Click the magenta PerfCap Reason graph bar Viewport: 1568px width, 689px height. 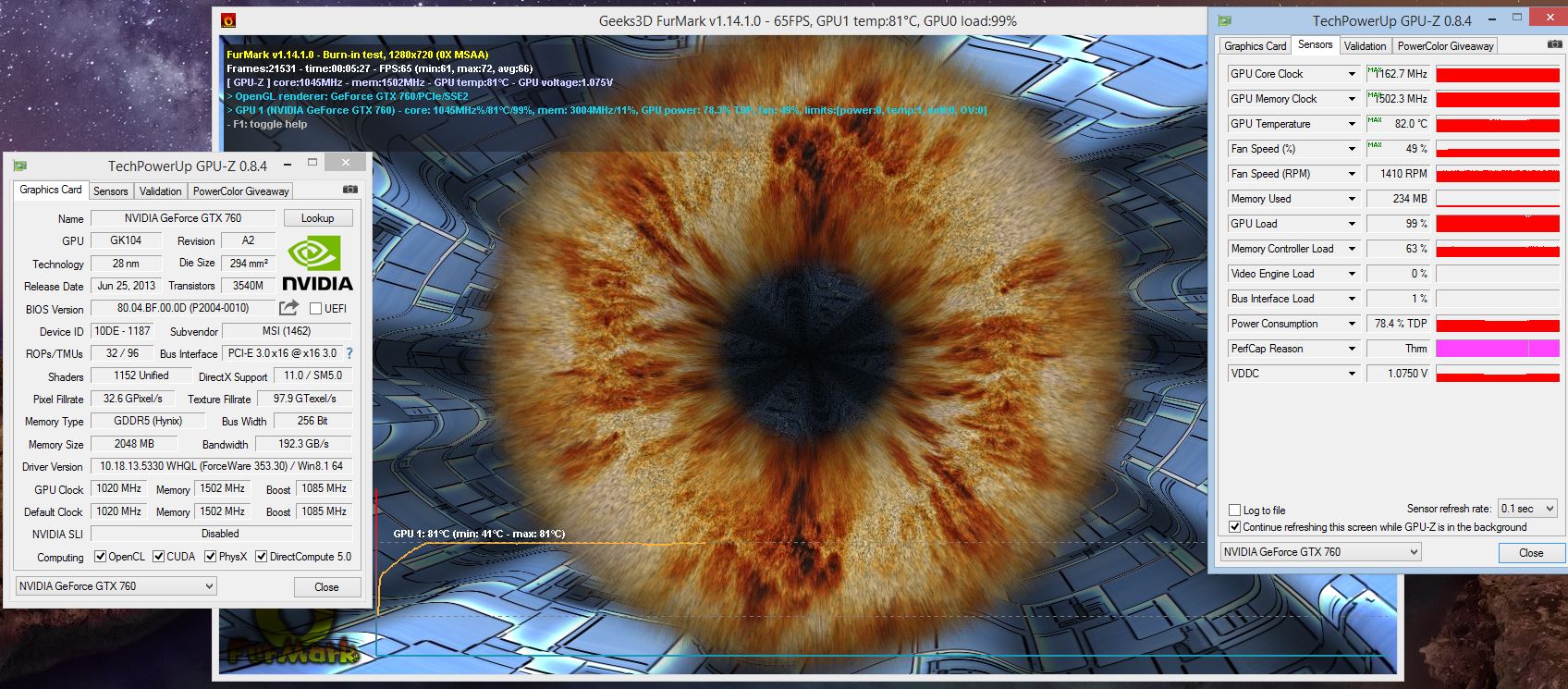[1497, 349]
